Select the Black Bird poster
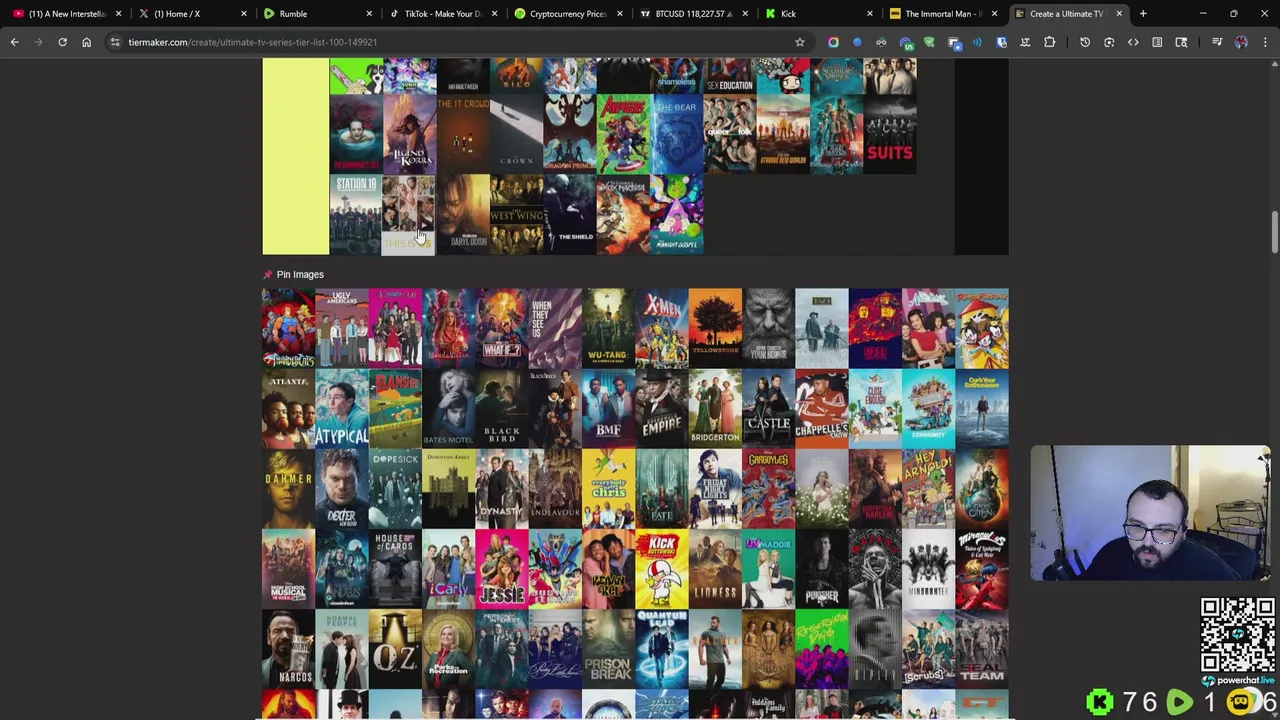1280x720 pixels. [502, 408]
